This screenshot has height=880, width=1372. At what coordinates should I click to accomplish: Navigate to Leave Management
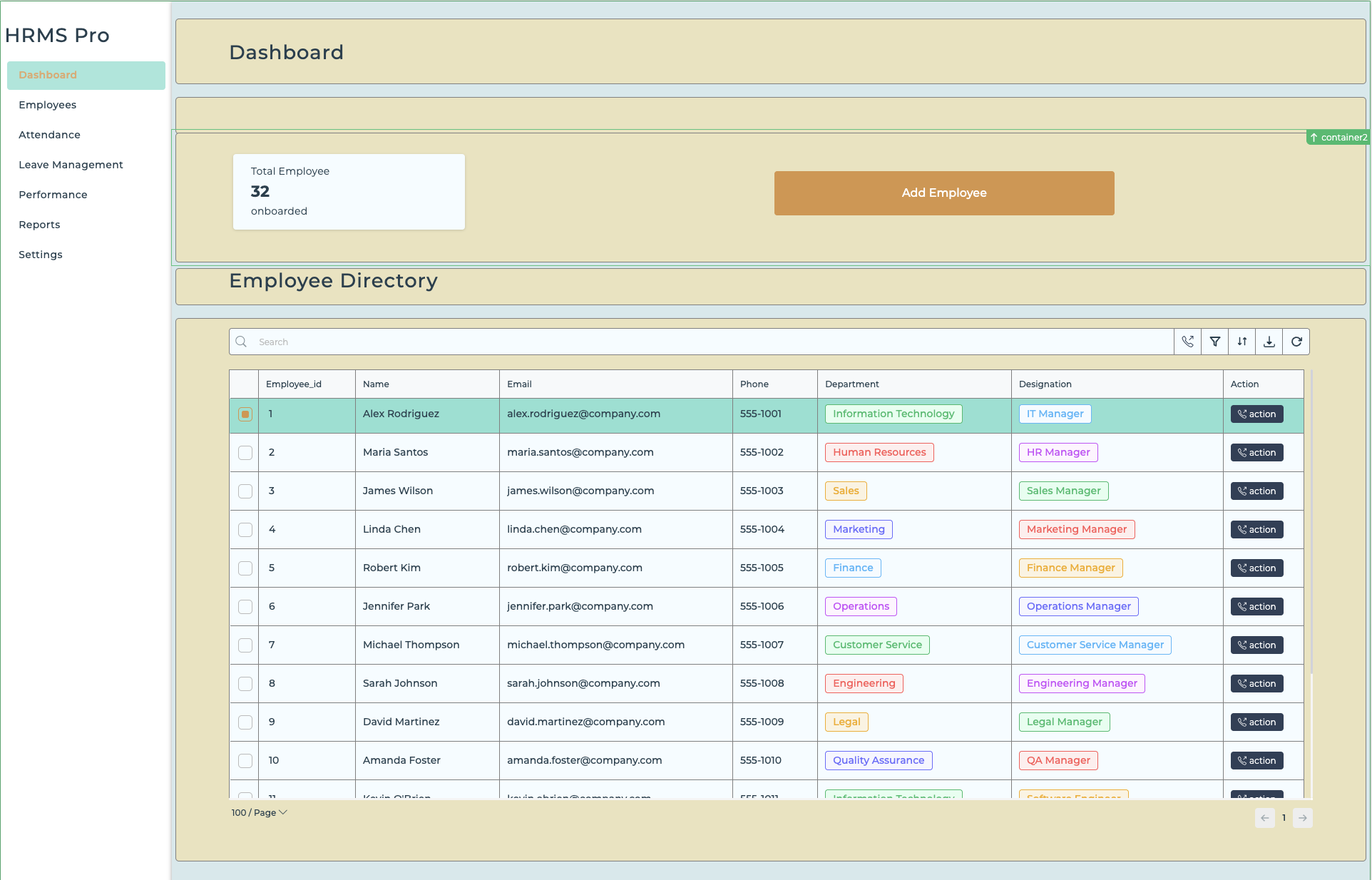(x=71, y=165)
